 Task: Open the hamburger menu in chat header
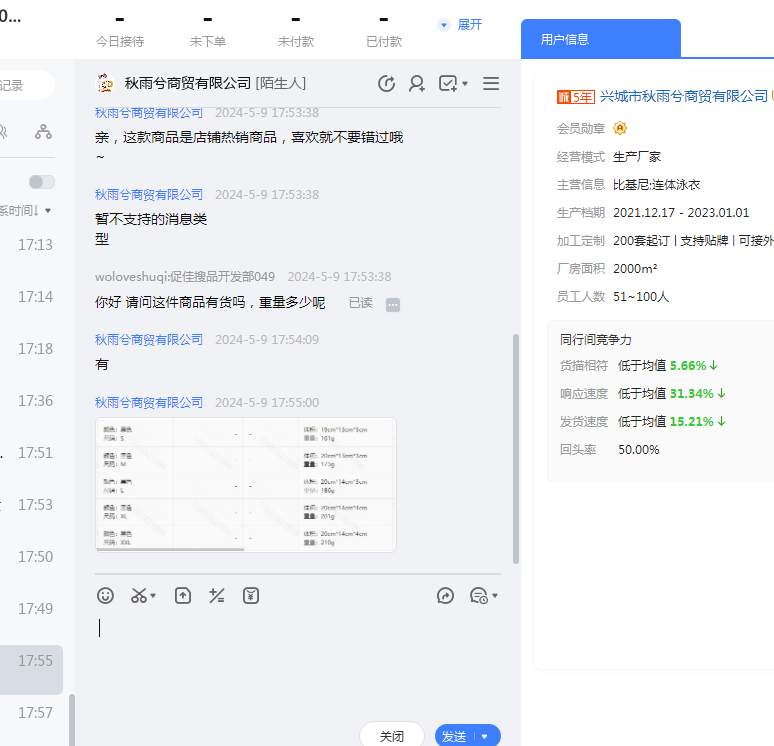(x=491, y=84)
